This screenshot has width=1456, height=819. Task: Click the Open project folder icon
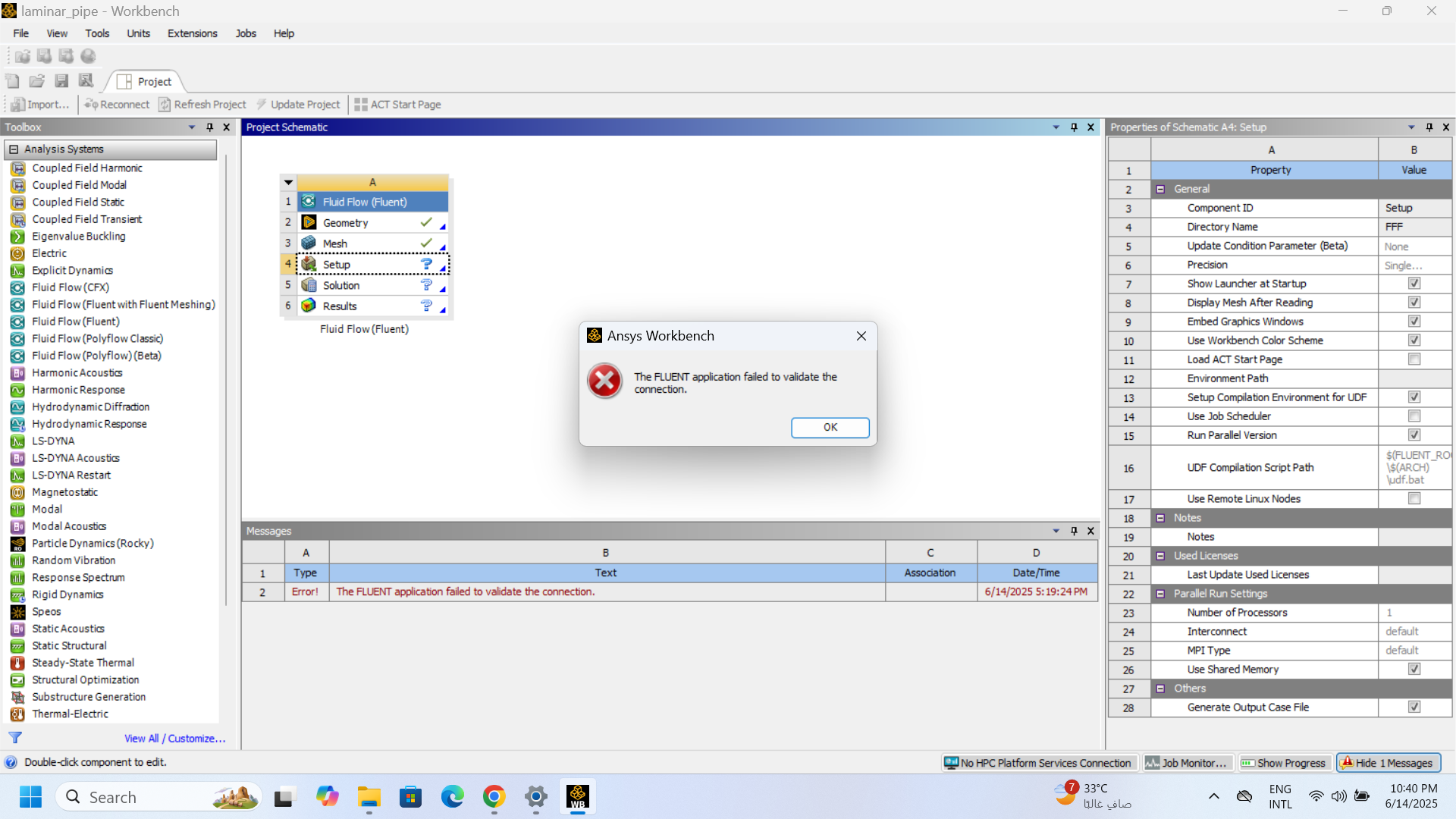37,81
